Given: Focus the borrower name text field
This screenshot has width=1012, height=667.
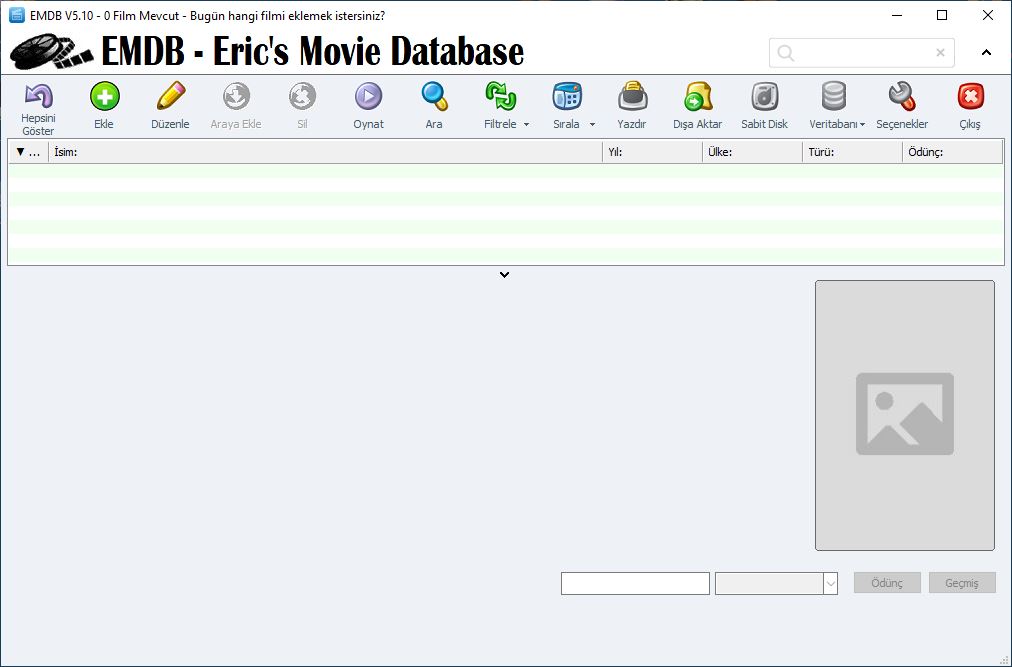Looking at the screenshot, I should point(635,583).
